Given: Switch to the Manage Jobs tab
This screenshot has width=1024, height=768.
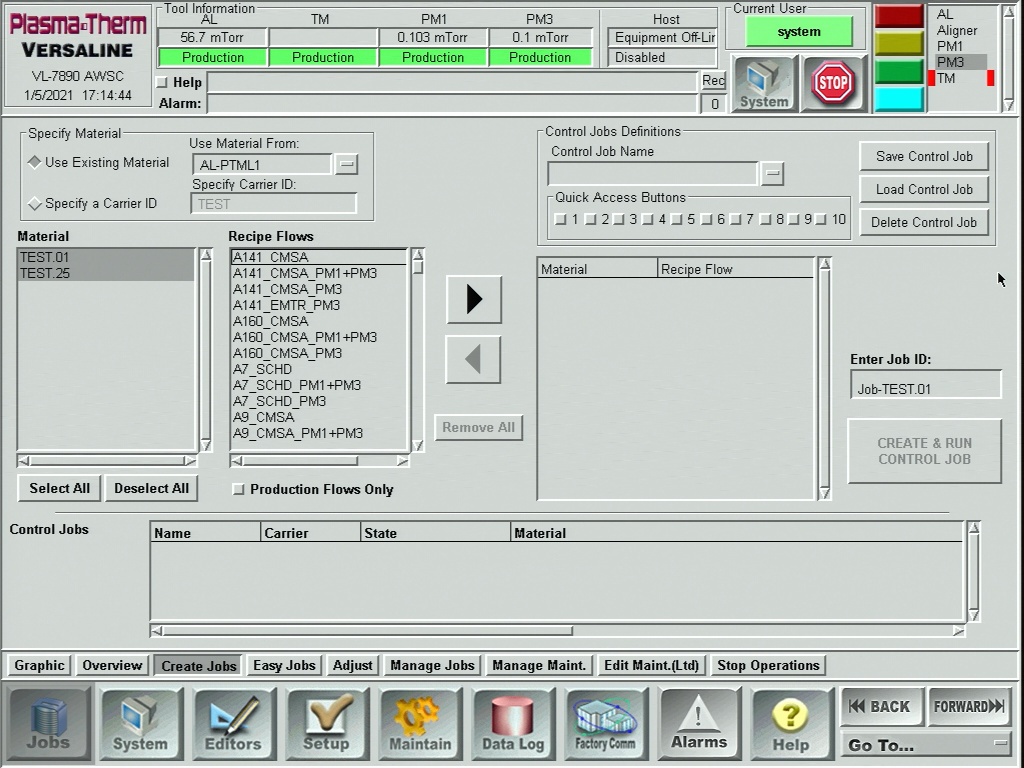Looking at the screenshot, I should [x=432, y=666].
